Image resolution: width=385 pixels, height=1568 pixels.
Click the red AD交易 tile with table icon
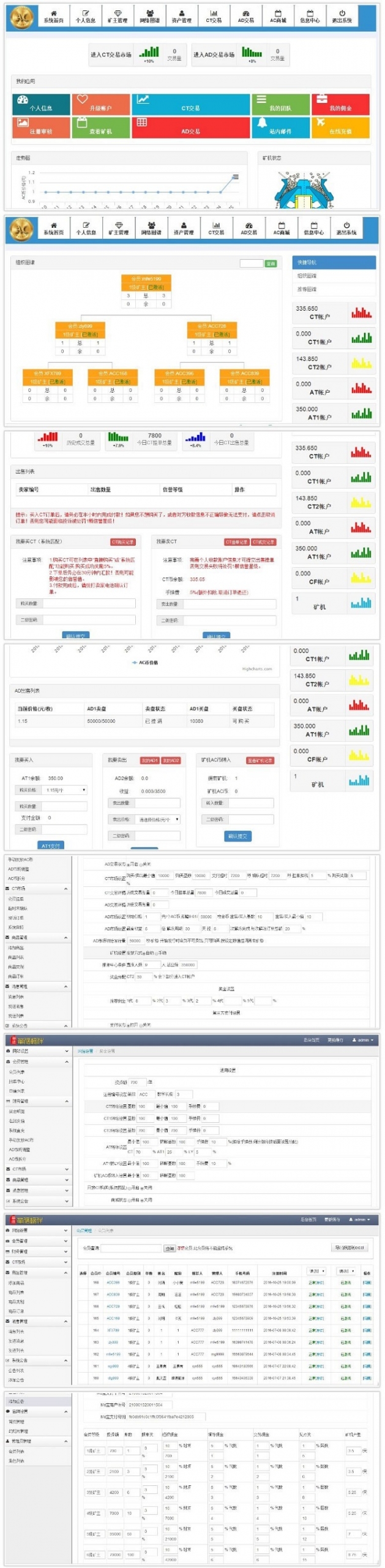(190, 127)
